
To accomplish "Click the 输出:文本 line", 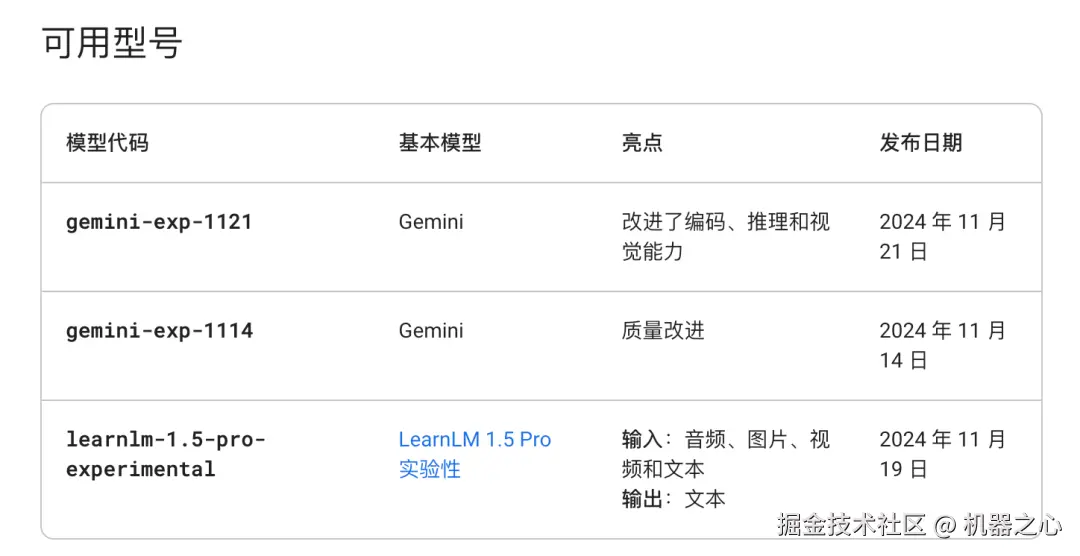I will (673, 499).
